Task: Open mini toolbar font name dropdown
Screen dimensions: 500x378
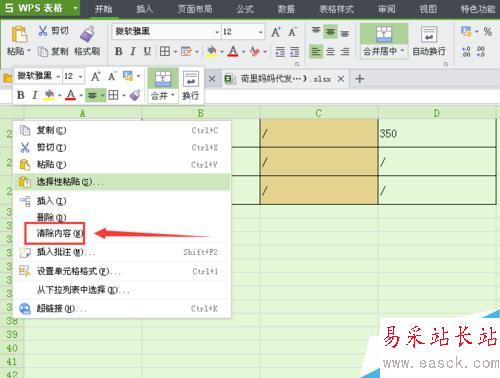Action: 58,77
